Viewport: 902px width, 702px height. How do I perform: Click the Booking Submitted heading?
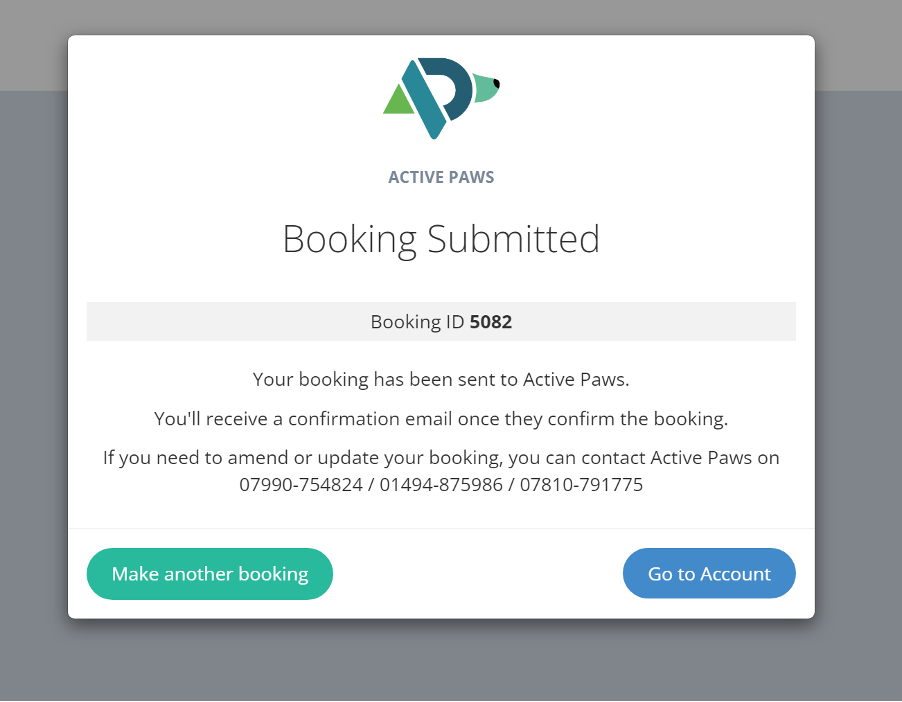441,240
